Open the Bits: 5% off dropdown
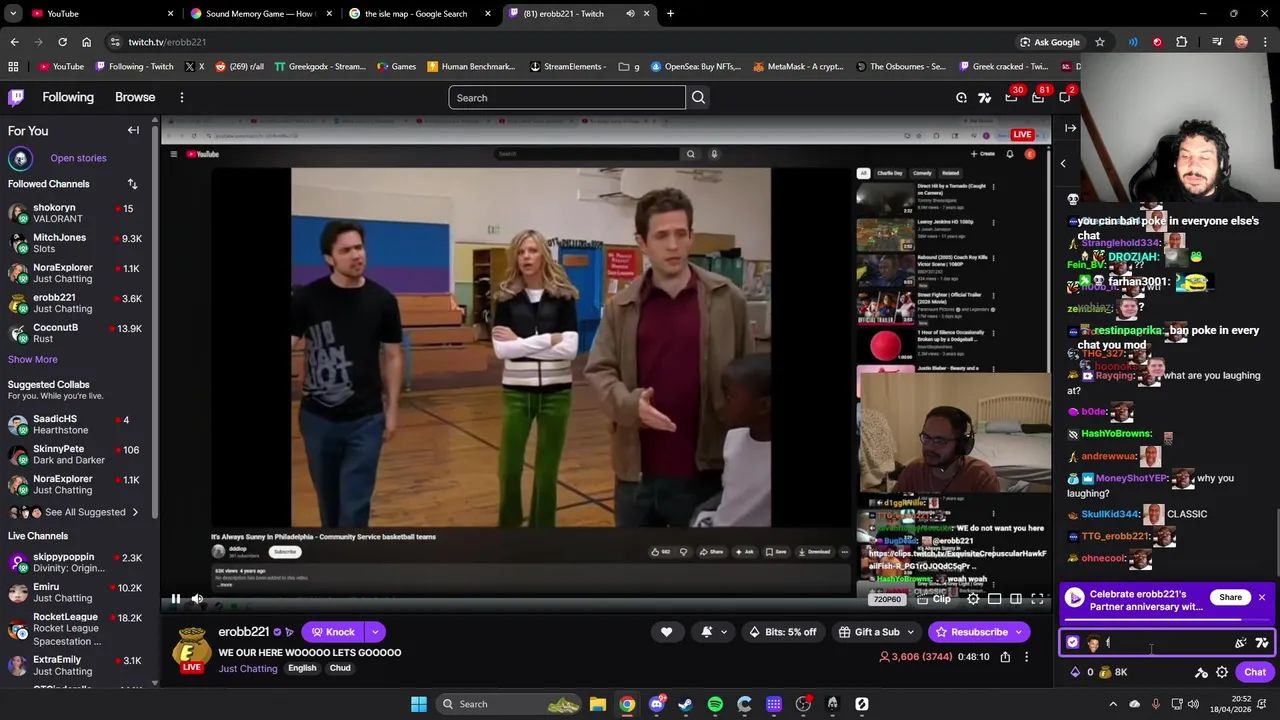 pyautogui.click(x=783, y=632)
